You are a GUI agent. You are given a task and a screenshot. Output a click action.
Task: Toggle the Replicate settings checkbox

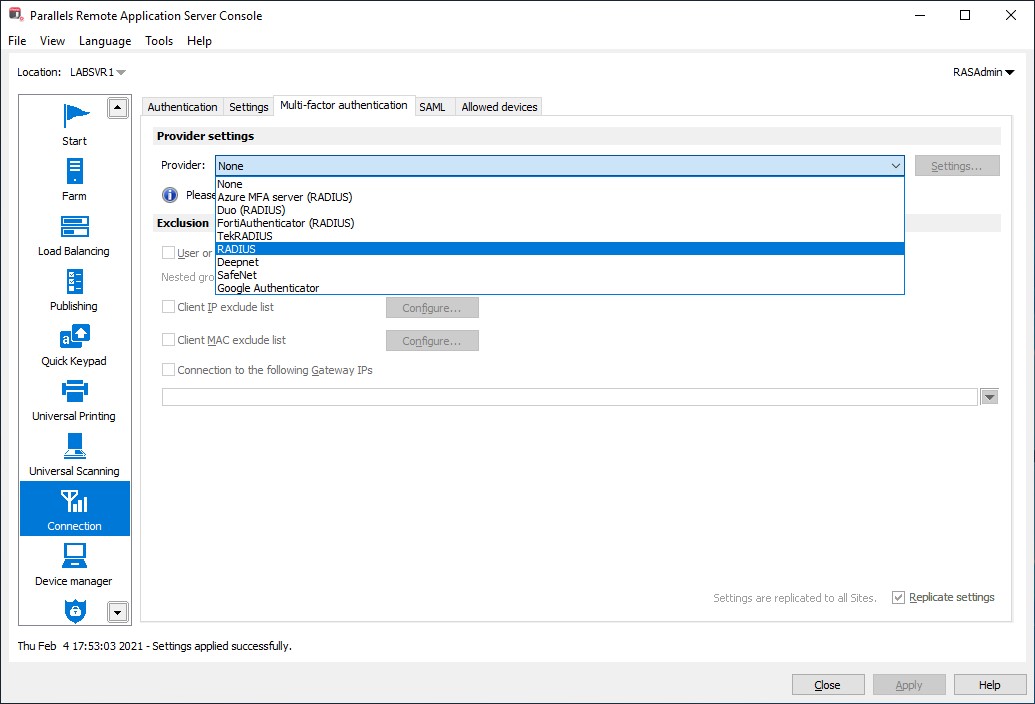[x=898, y=597]
